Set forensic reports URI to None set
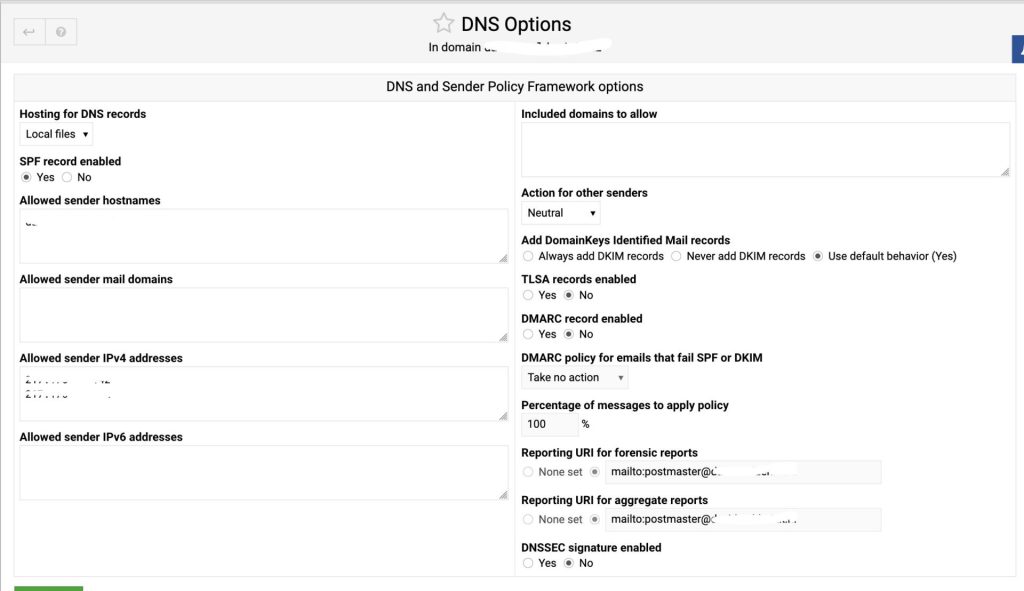The width and height of the screenshot is (1024, 591). (x=528, y=471)
